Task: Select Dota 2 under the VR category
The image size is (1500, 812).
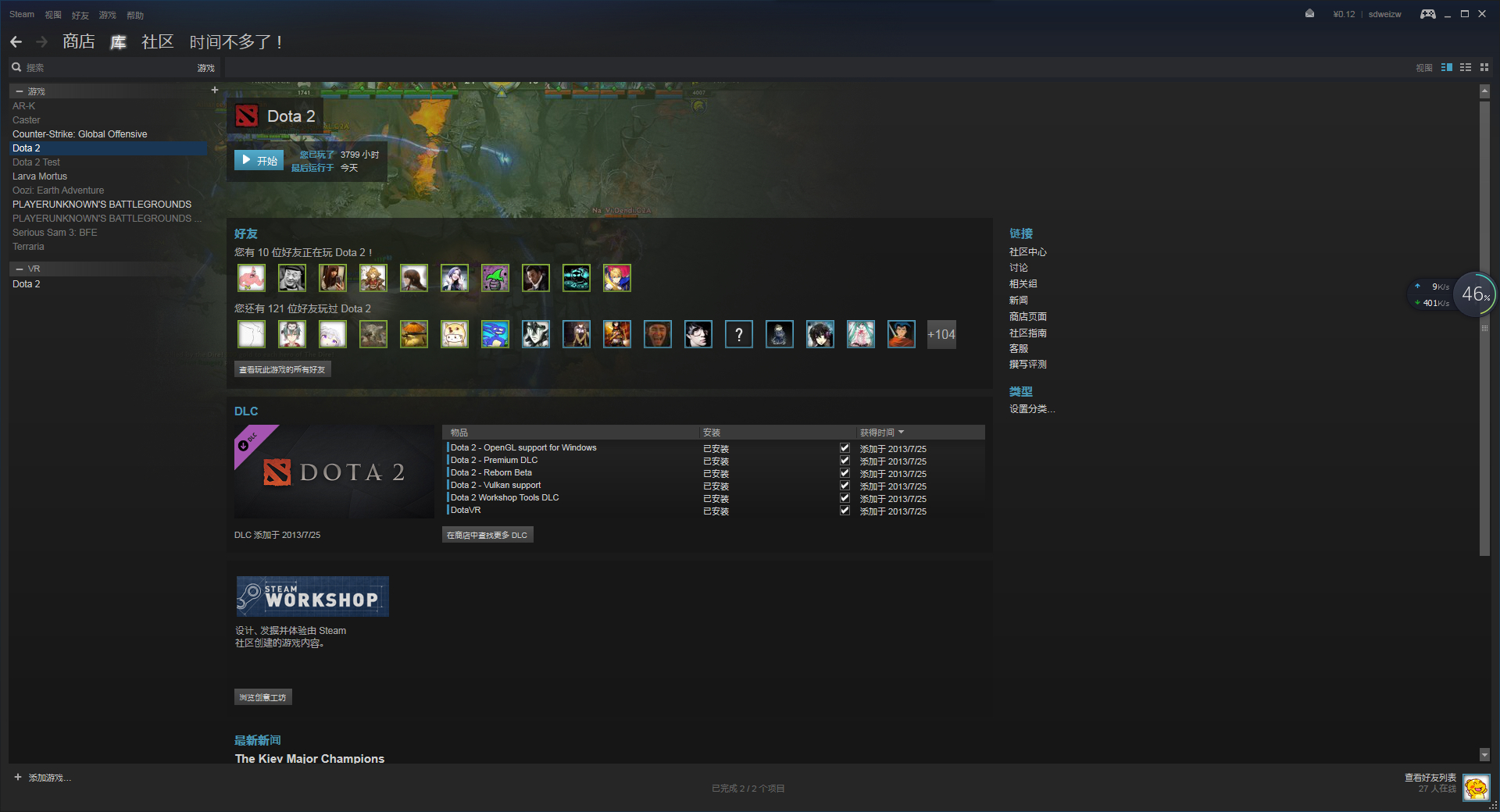Action: click(27, 284)
